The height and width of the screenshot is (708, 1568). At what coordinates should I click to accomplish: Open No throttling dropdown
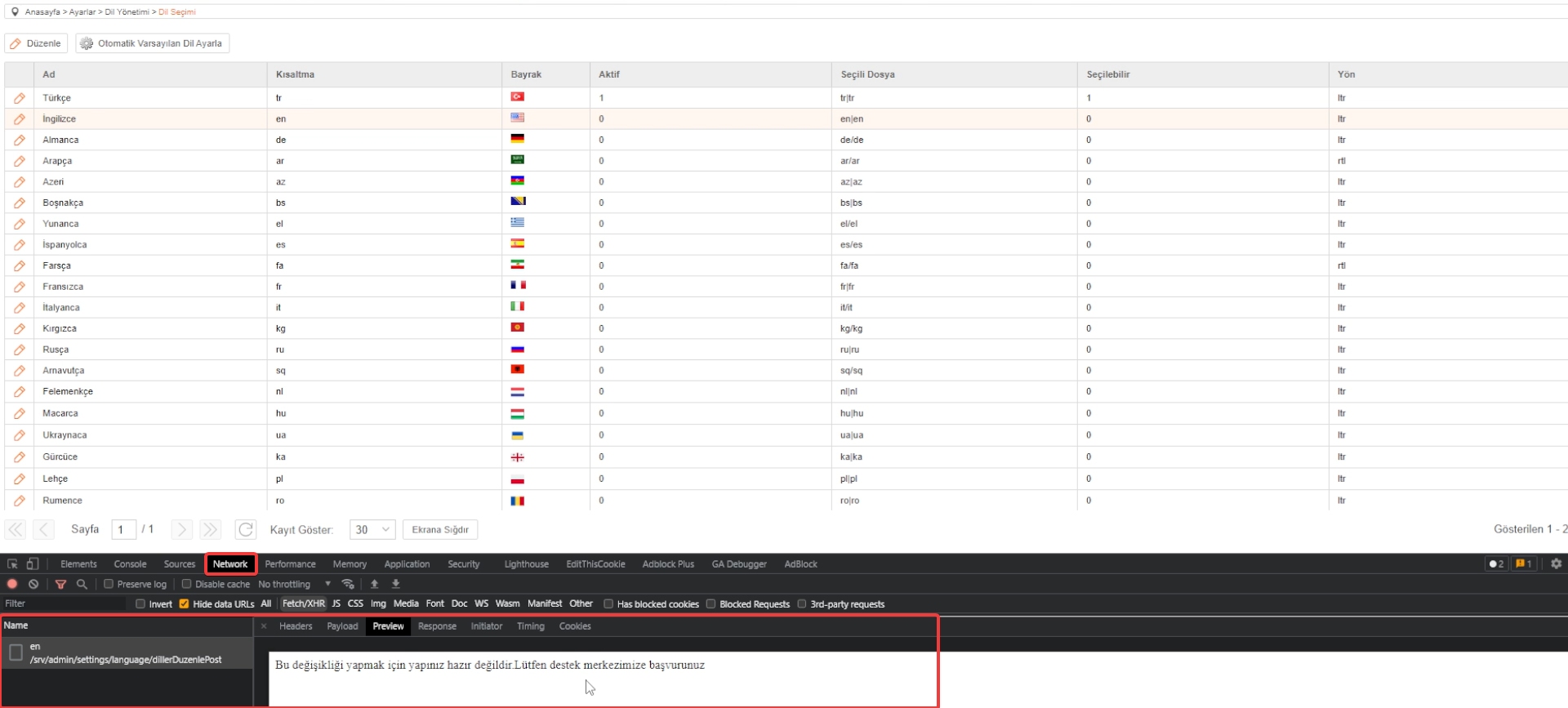295,584
